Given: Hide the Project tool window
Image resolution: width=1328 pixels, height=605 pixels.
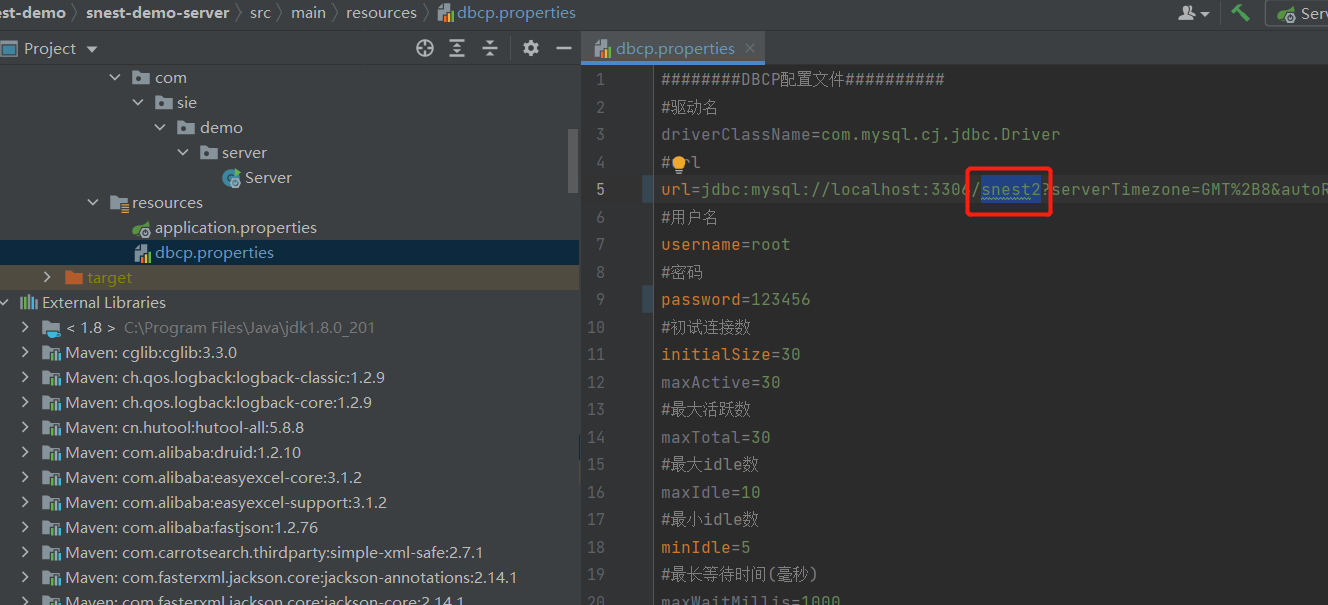Looking at the screenshot, I should (x=563, y=48).
